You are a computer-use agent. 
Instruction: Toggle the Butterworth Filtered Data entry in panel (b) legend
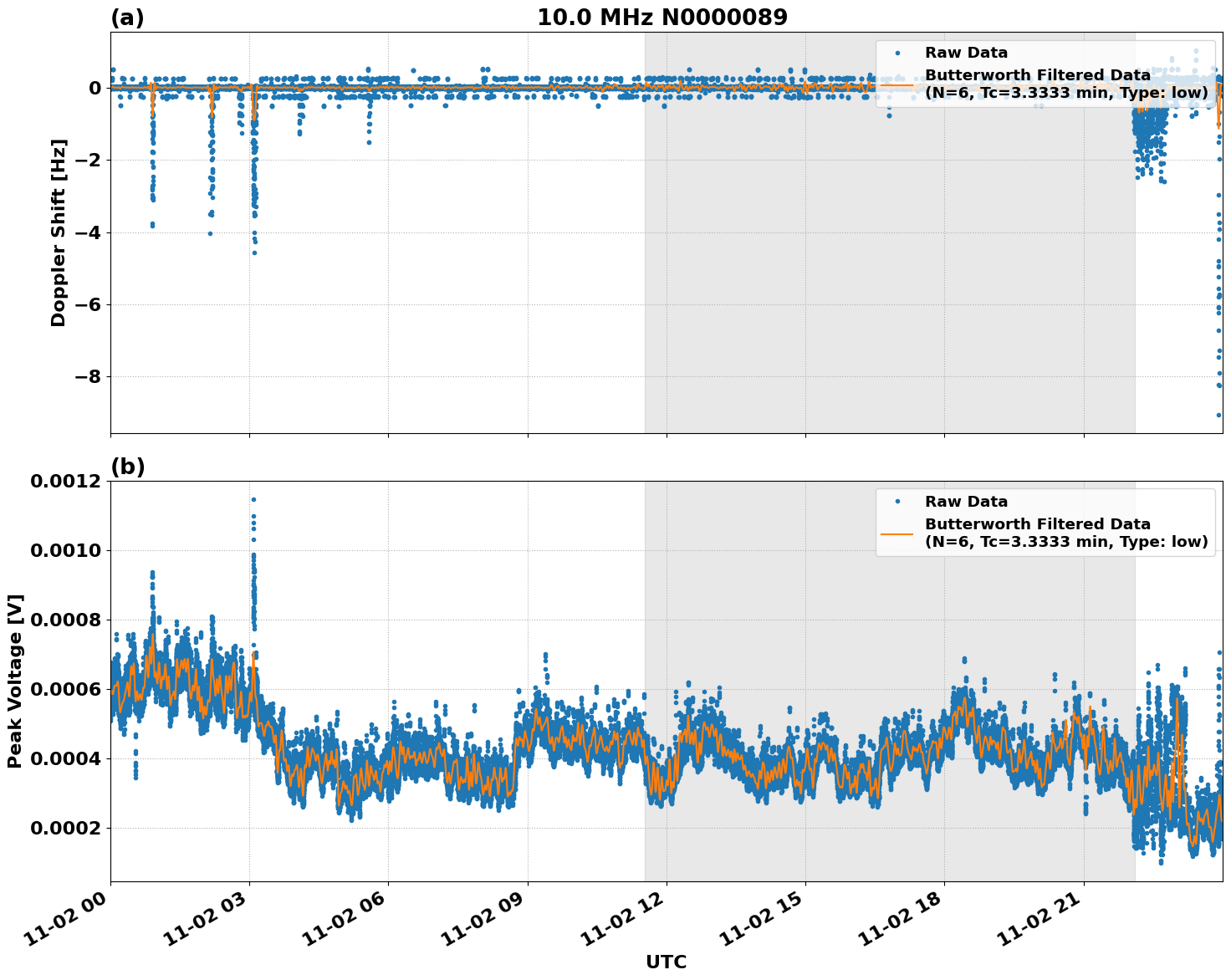pyautogui.click(x=1037, y=523)
